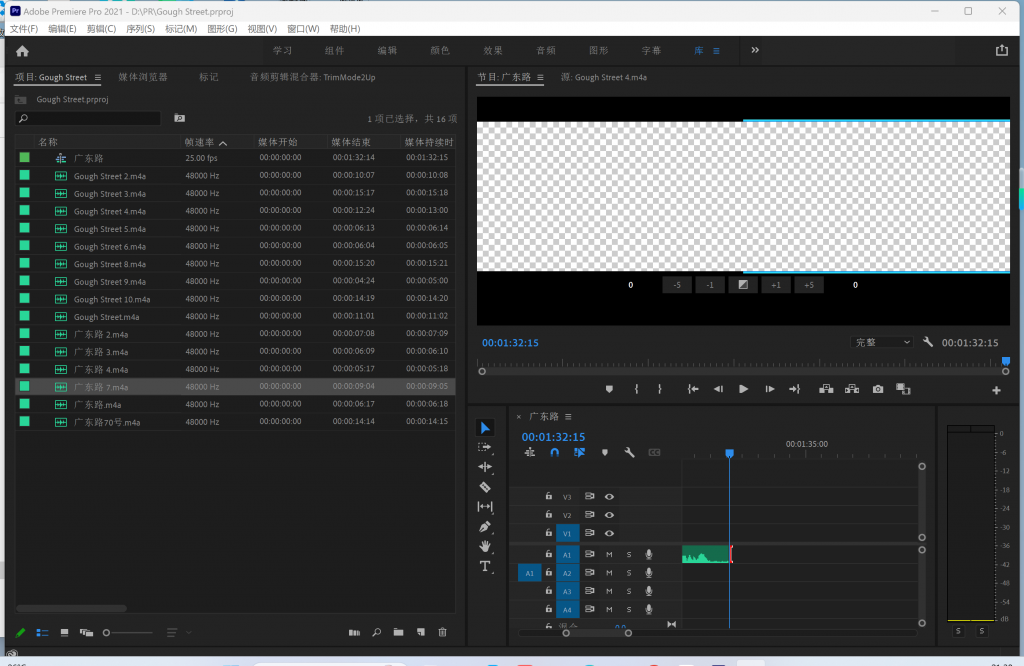Screen dimensions: 1024x666
Task: Toggle Snap in Timeline
Action: tap(554, 452)
